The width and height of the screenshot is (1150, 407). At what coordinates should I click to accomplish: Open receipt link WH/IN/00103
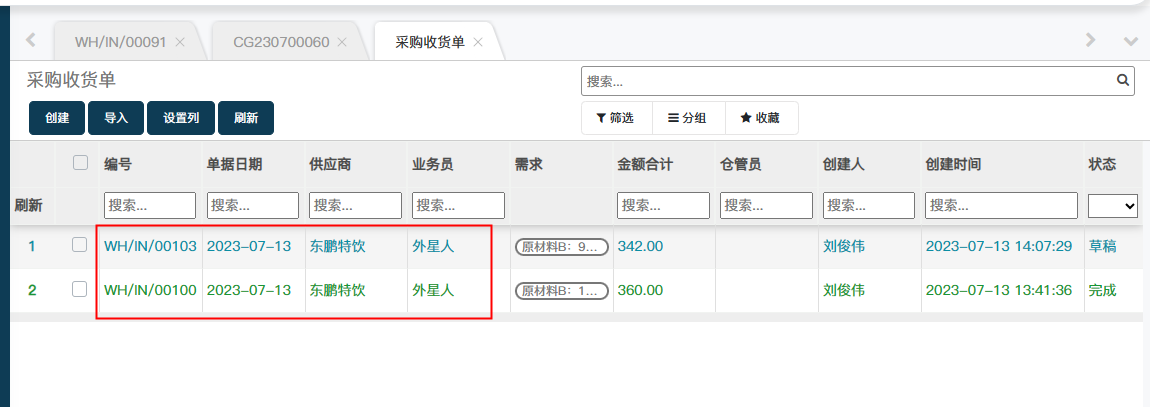click(150, 246)
